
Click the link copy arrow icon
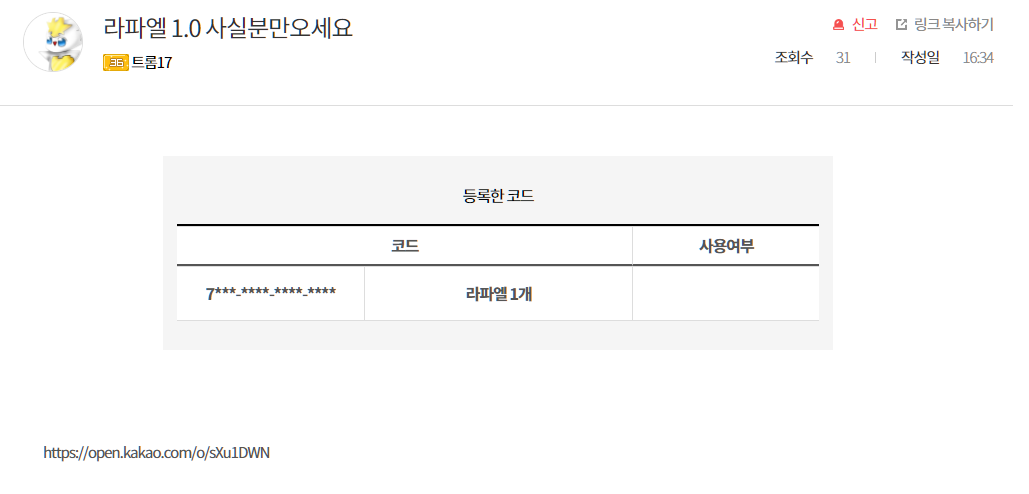pos(901,24)
